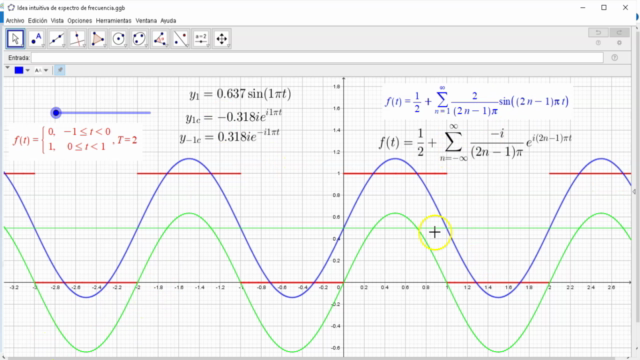The height and width of the screenshot is (360, 640).
Task: Click the 2.6 label on the horizontal axis
Action: coord(611,288)
